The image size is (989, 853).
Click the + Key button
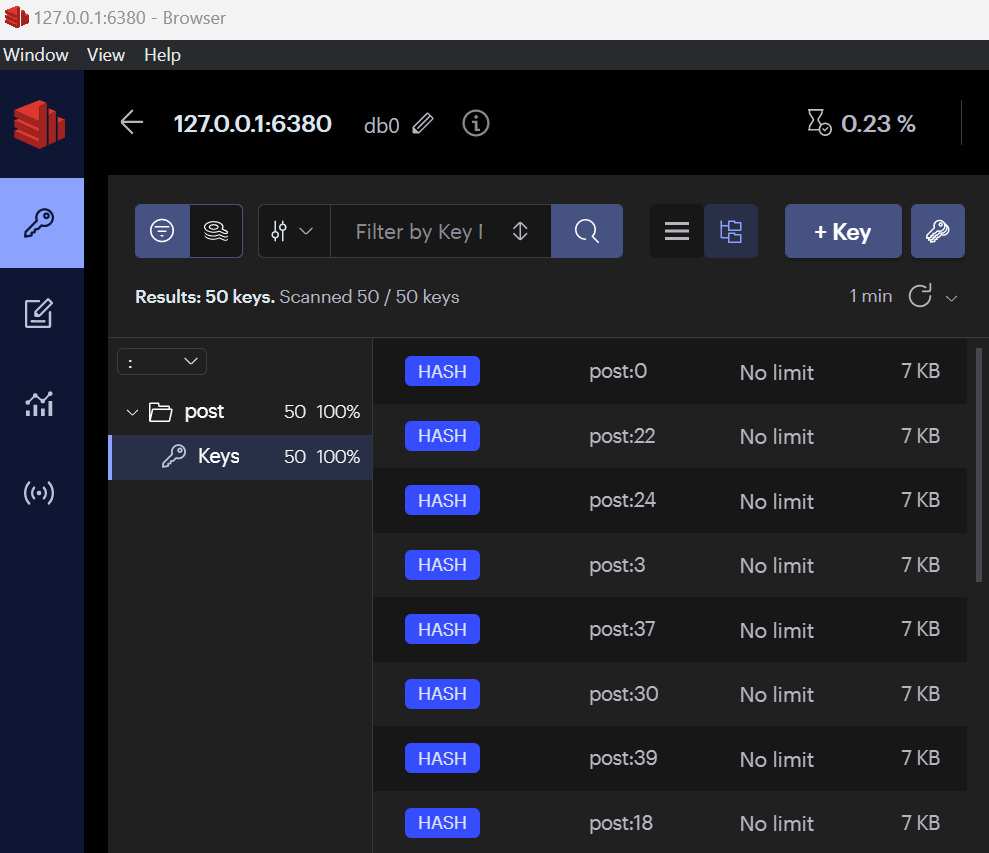842,232
